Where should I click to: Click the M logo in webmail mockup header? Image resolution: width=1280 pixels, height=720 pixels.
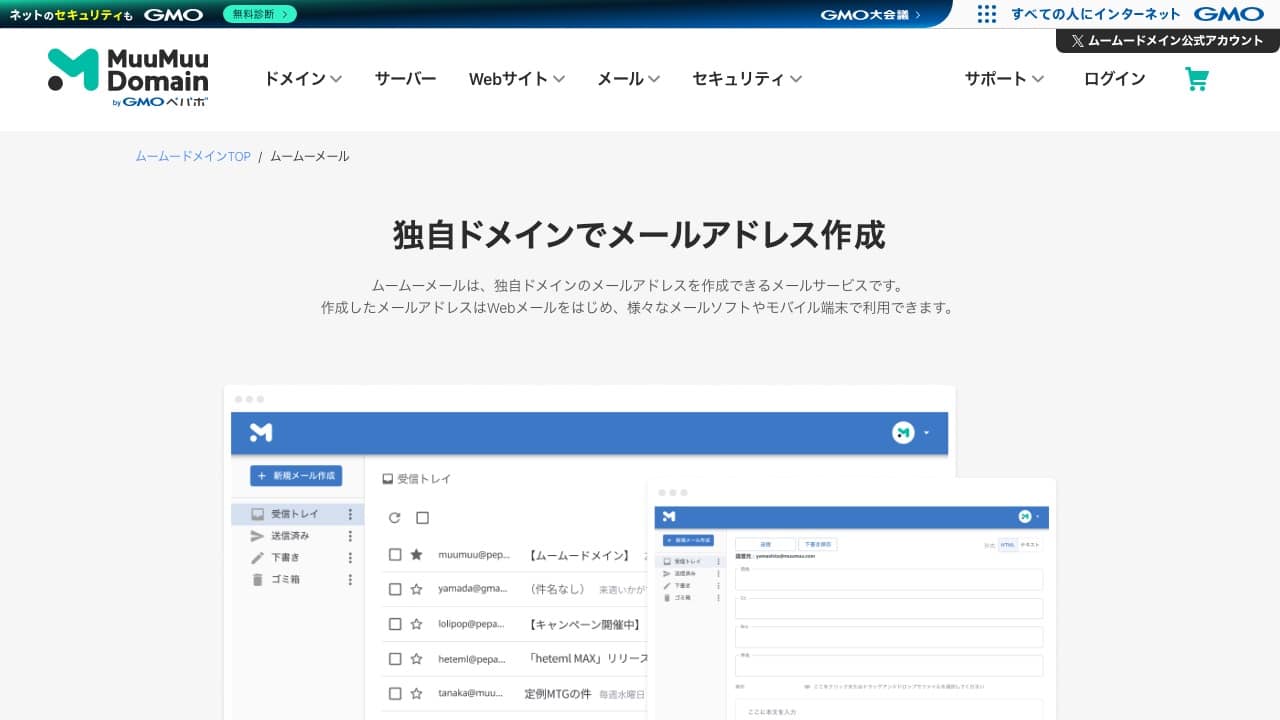261,432
